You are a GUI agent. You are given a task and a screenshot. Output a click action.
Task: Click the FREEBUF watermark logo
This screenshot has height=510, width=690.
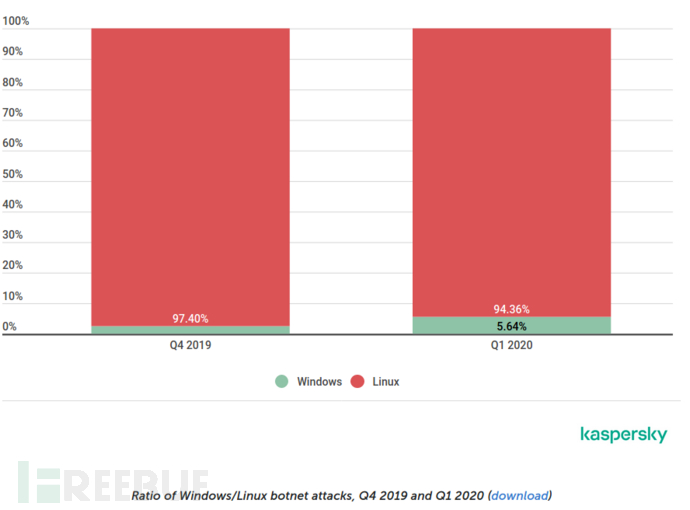tap(108, 483)
